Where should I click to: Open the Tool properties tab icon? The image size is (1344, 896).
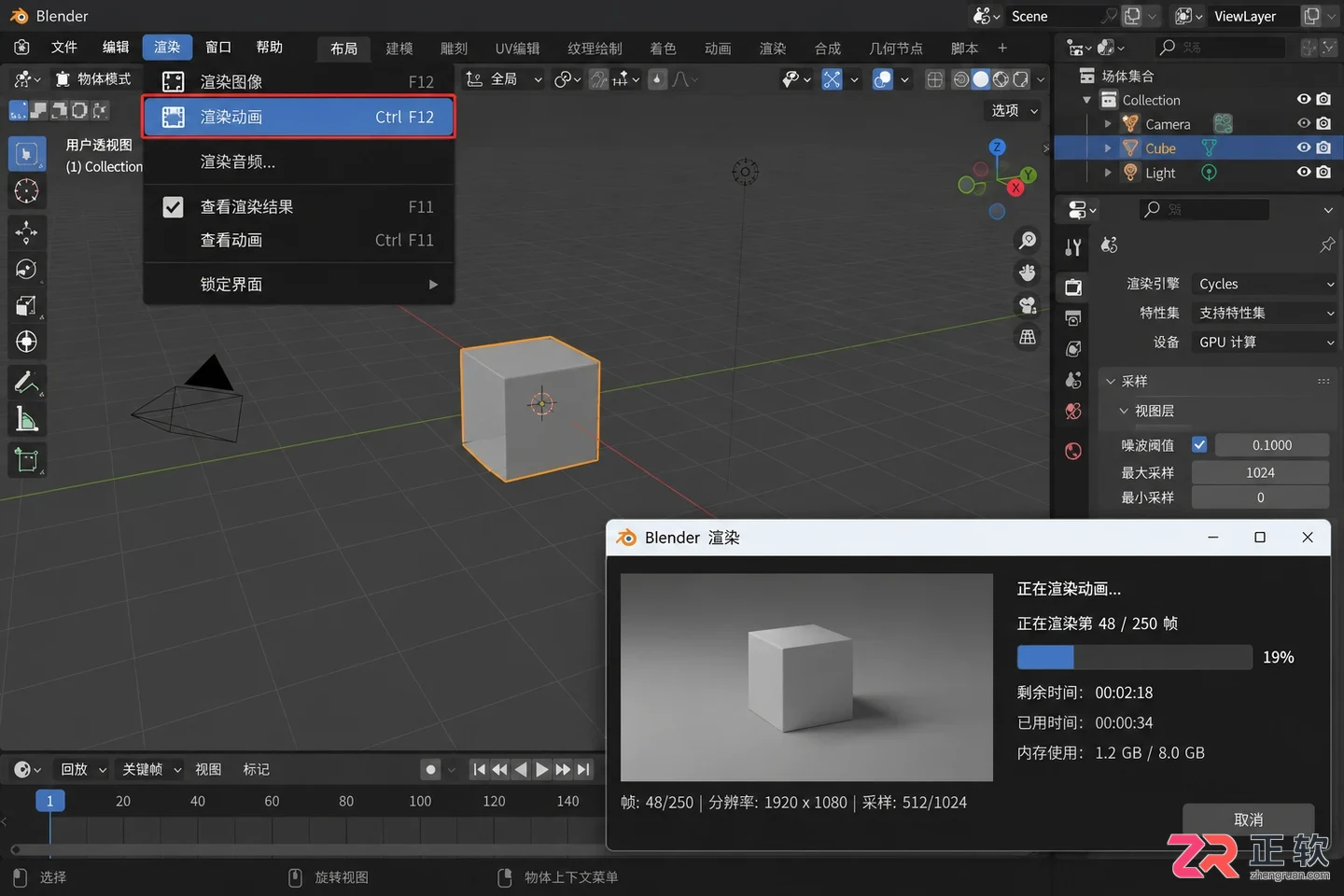(1073, 247)
